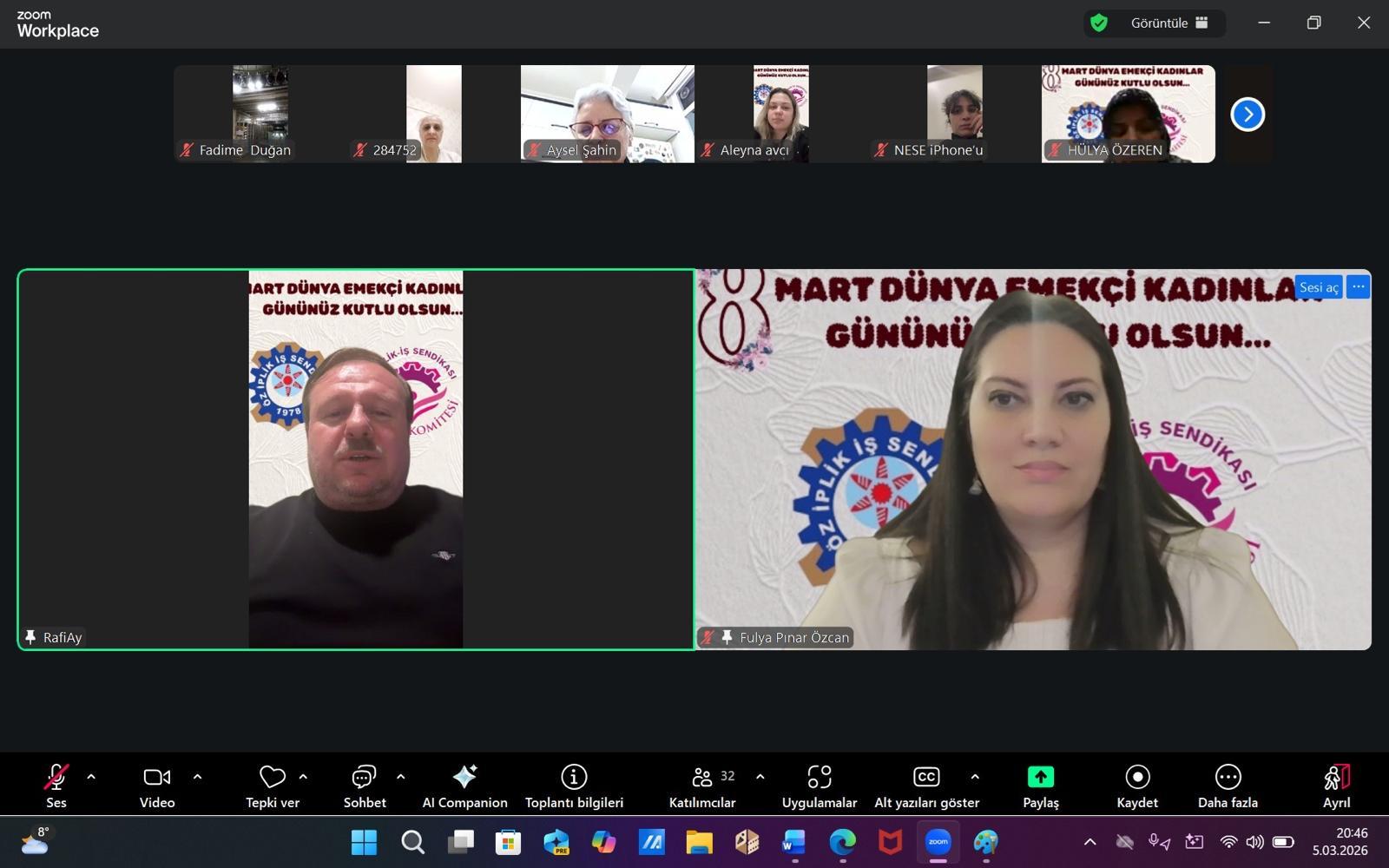Show next participants with the blue arrow

click(x=1247, y=115)
